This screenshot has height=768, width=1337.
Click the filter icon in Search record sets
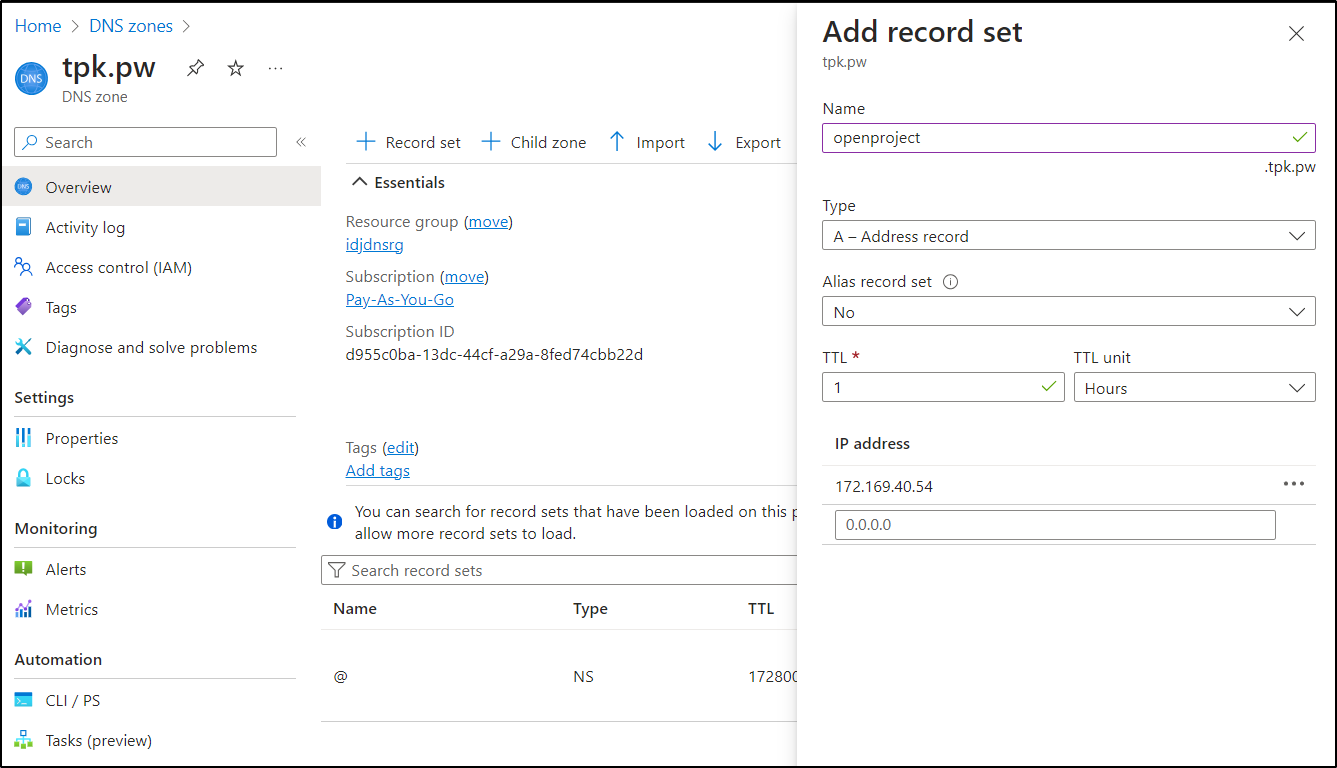337,570
